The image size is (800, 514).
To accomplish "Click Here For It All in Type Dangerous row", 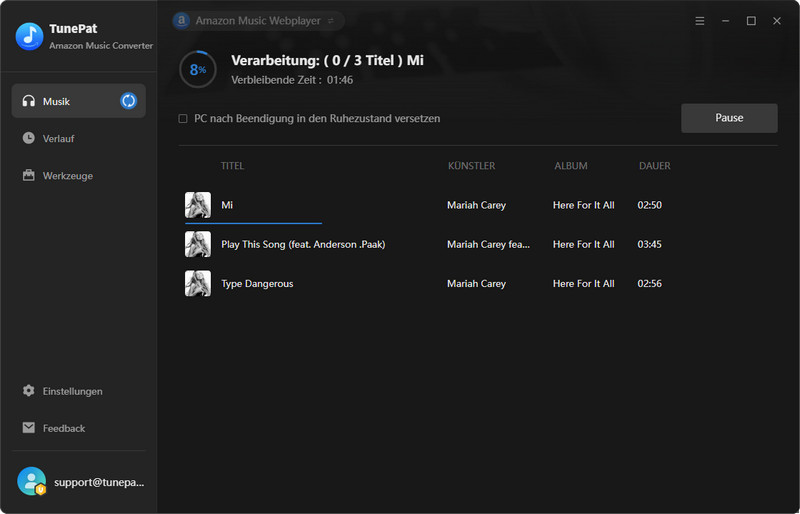I will pos(584,283).
